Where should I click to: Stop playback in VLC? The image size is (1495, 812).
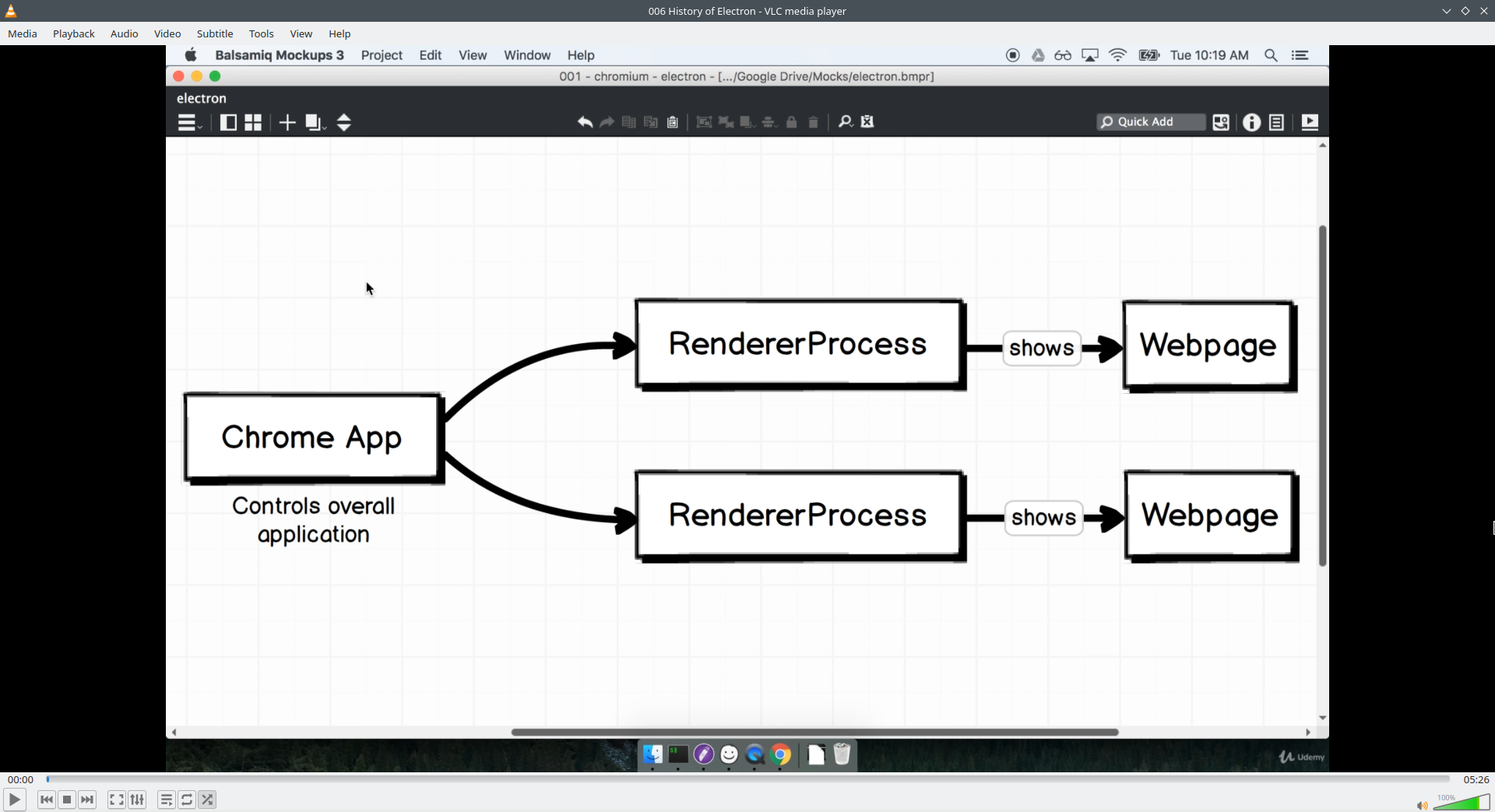point(67,800)
